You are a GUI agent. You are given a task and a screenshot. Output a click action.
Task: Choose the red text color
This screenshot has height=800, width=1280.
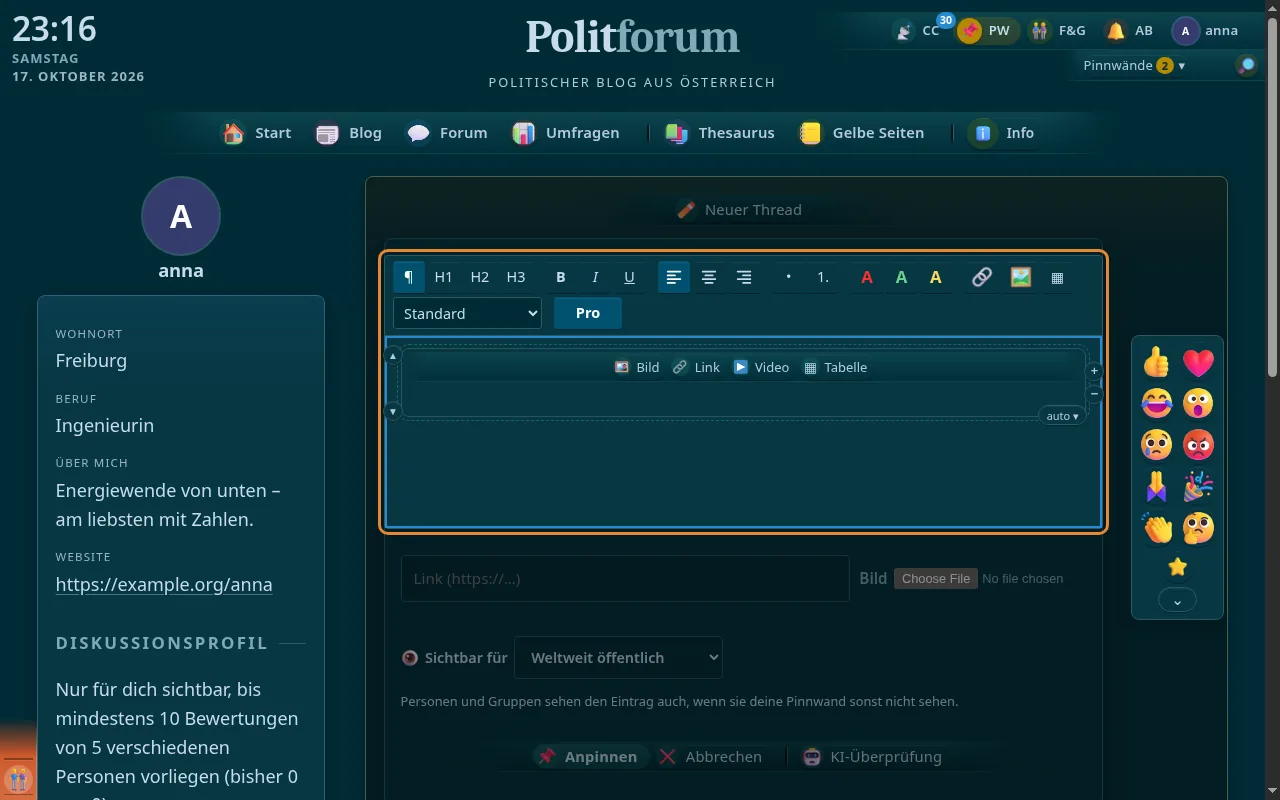pos(867,277)
